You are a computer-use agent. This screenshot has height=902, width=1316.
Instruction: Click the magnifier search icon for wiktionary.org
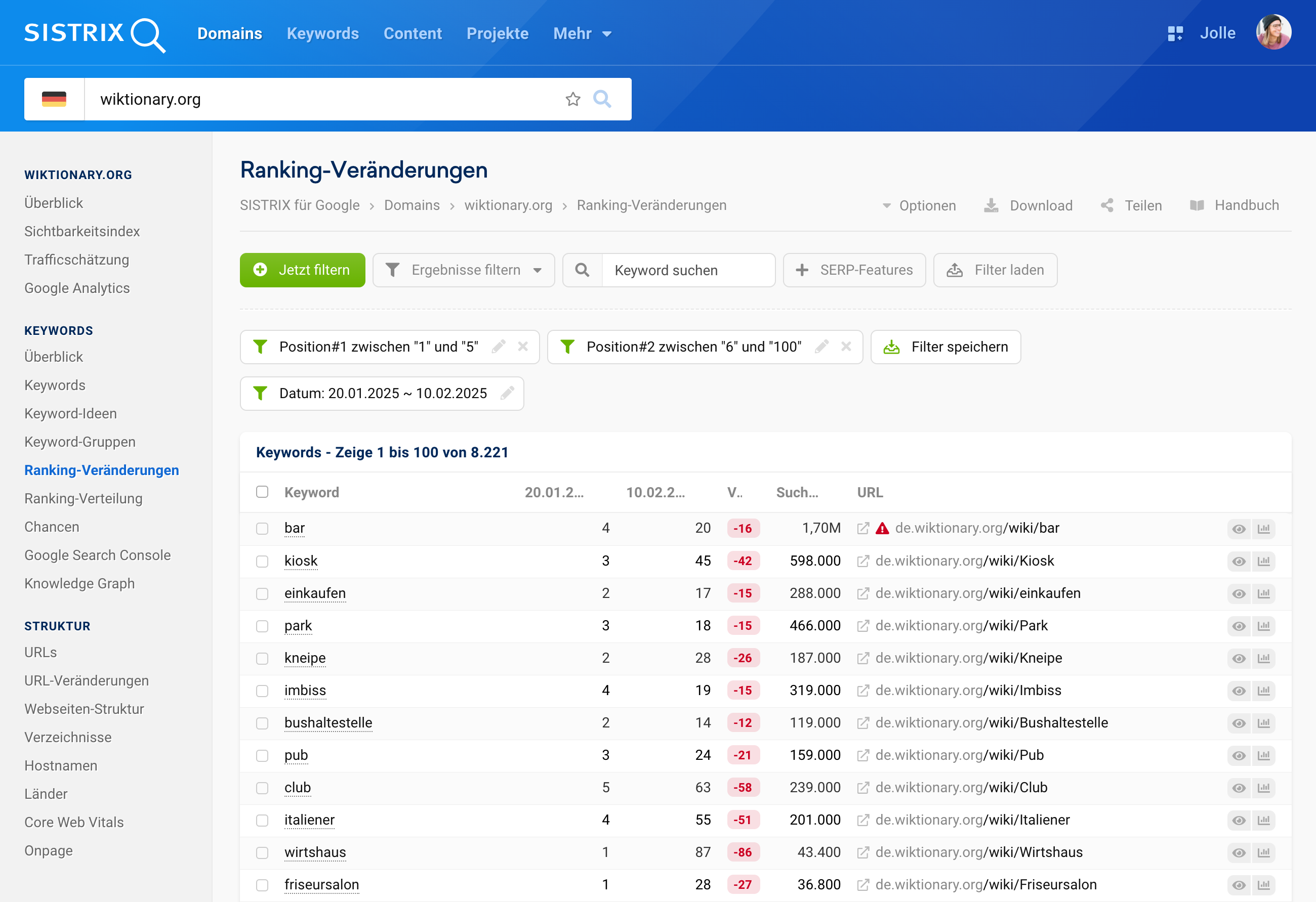(x=602, y=99)
